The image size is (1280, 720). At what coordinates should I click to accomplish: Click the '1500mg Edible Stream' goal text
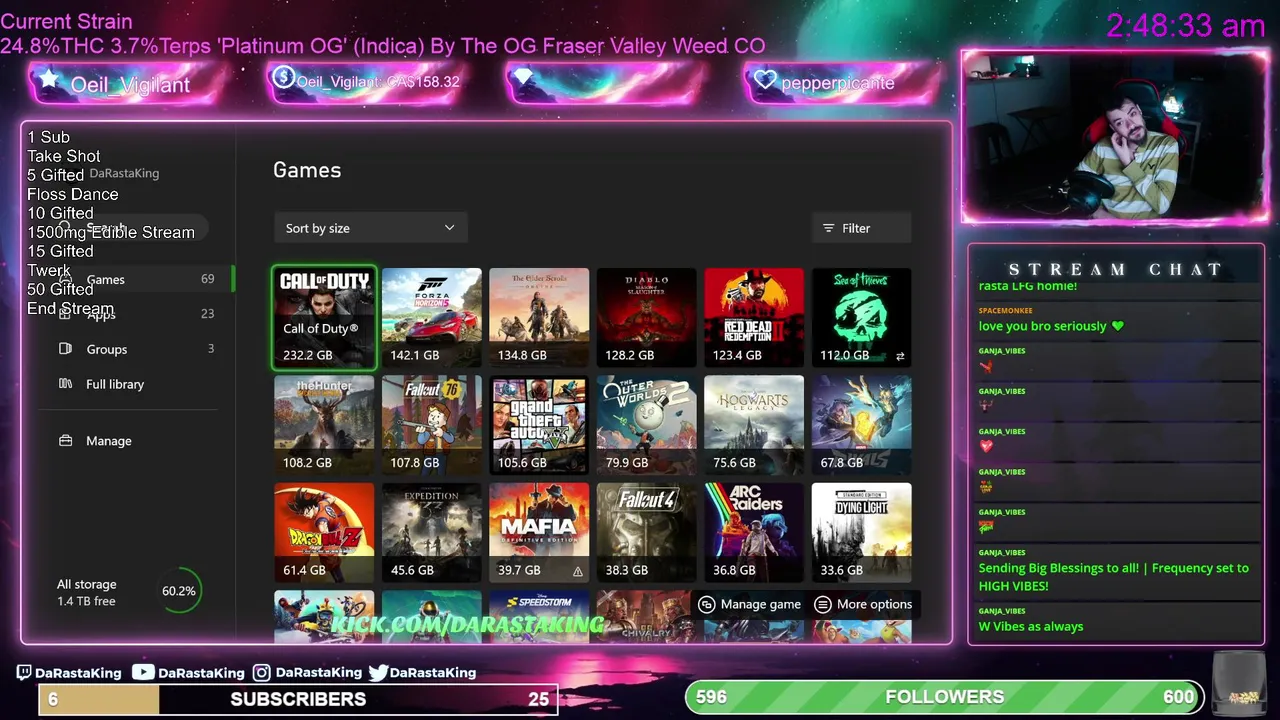click(111, 232)
